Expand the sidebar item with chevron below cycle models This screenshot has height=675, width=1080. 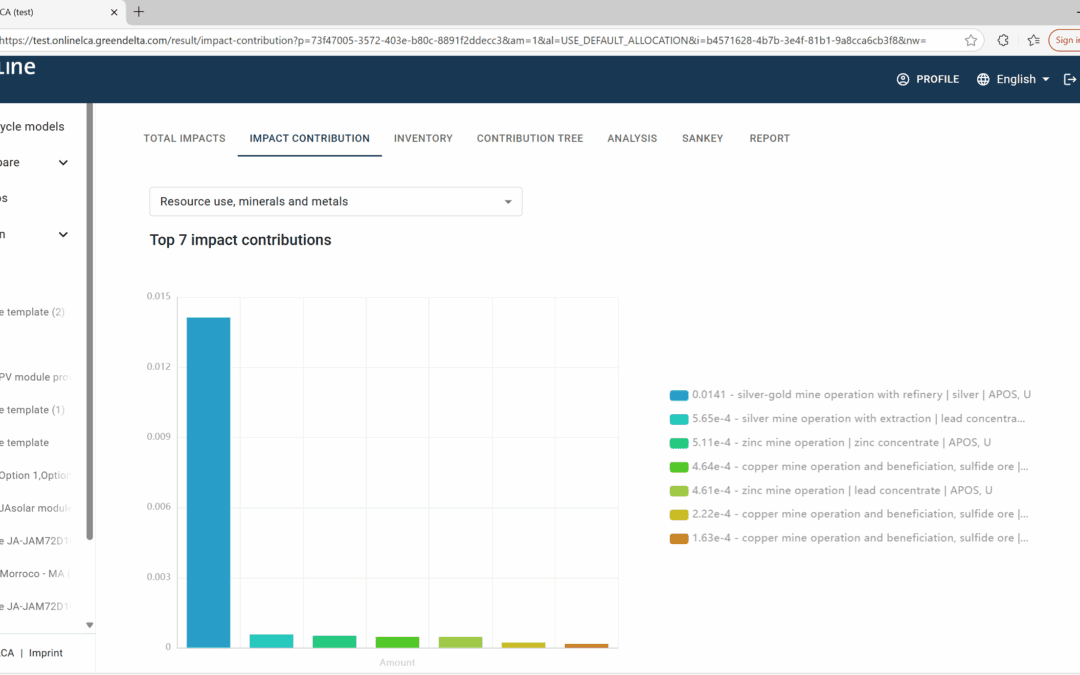pos(63,163)
